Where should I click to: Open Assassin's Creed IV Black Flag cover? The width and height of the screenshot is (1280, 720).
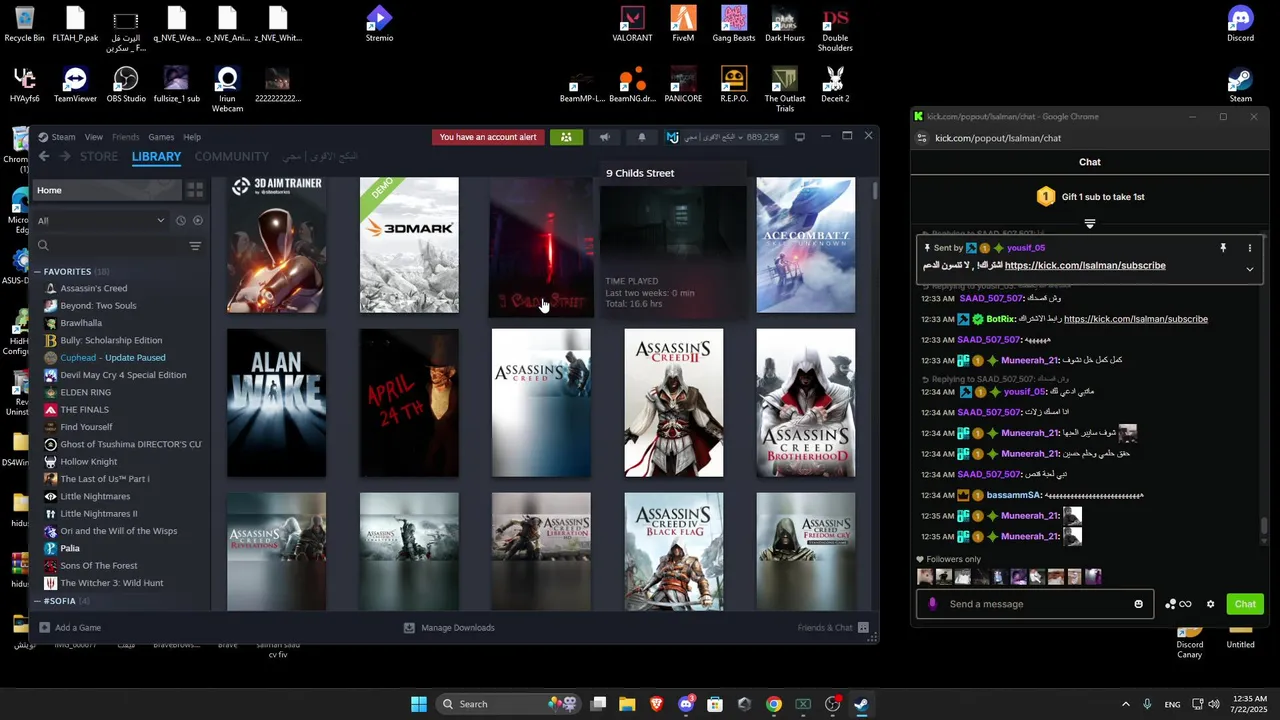(673, 551)
